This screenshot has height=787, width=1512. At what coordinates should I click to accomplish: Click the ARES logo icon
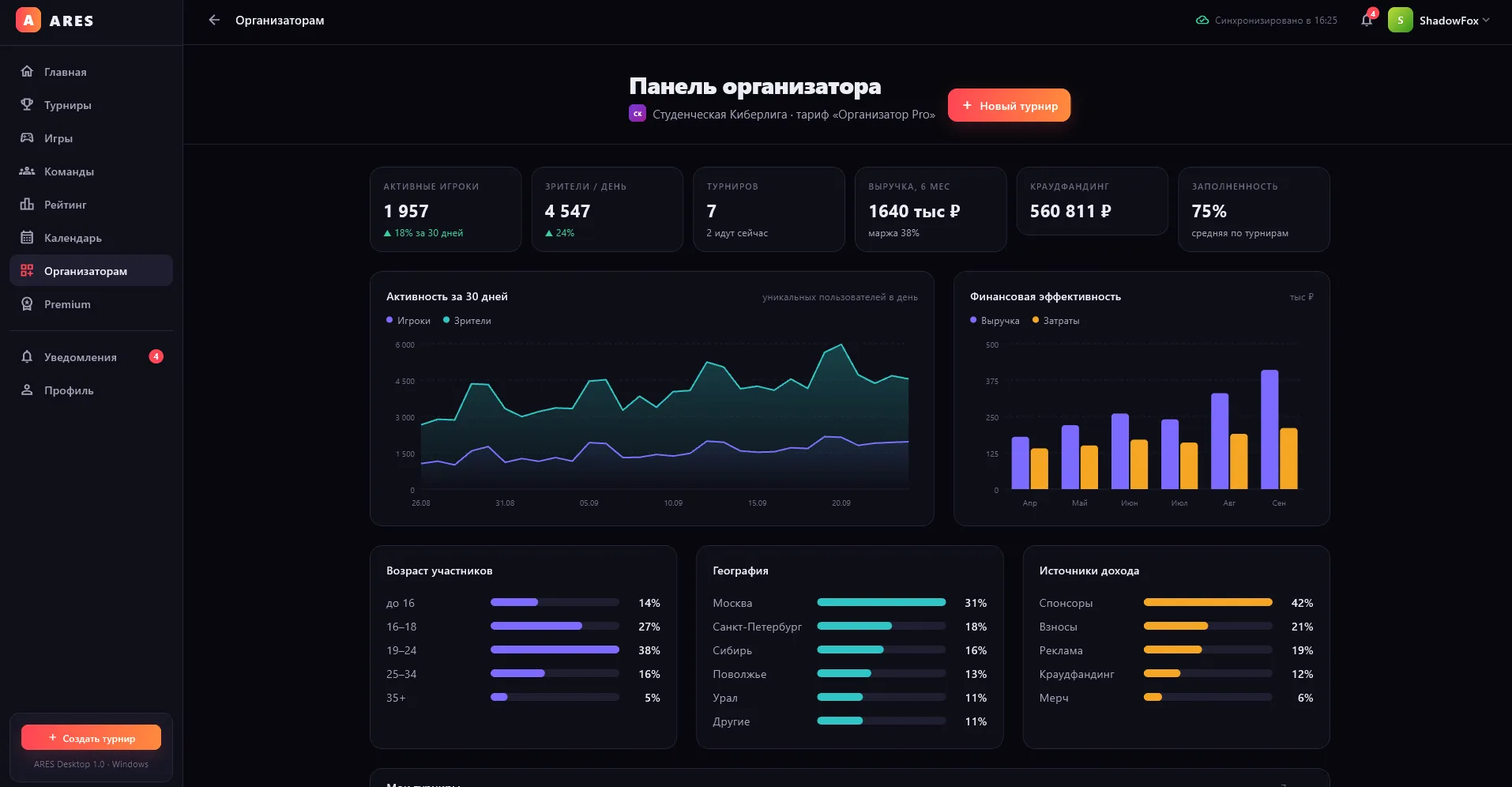point(28,21)
